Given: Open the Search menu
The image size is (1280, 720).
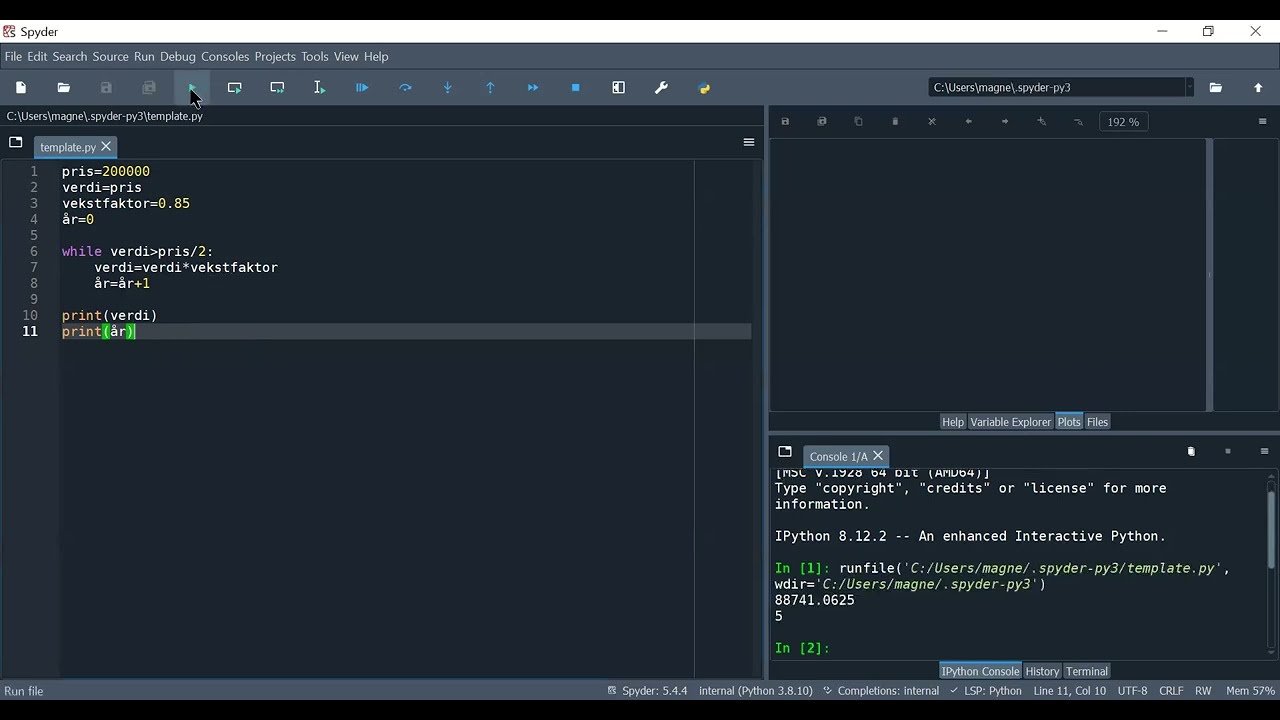Looking at the screenshot, I should (70, 57).
